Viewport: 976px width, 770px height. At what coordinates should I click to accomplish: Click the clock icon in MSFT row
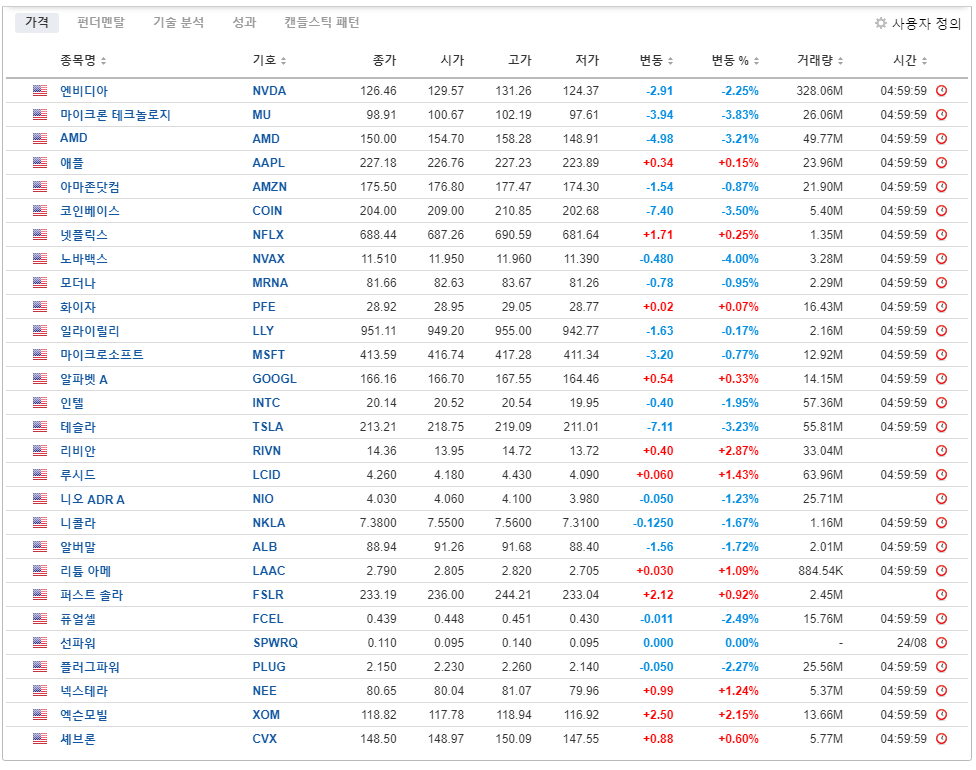click(x=942, y=355)
